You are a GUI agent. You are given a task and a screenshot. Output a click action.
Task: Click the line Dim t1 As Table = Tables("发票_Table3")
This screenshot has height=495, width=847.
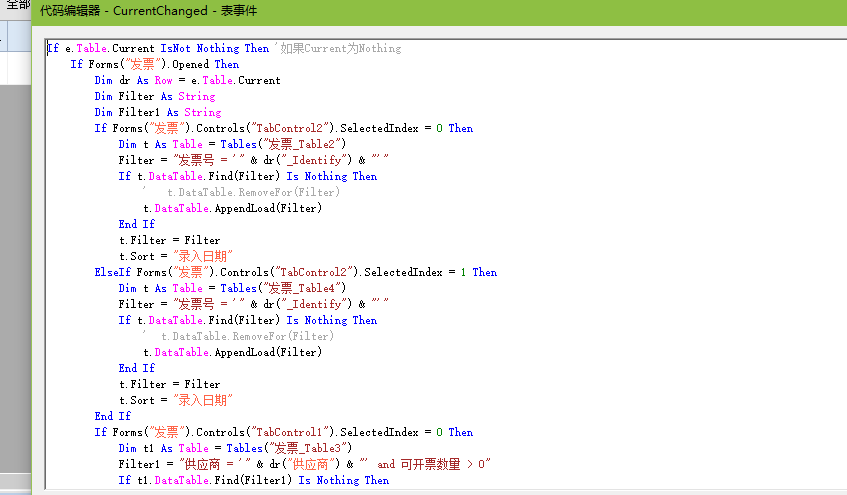pos(235,449)
